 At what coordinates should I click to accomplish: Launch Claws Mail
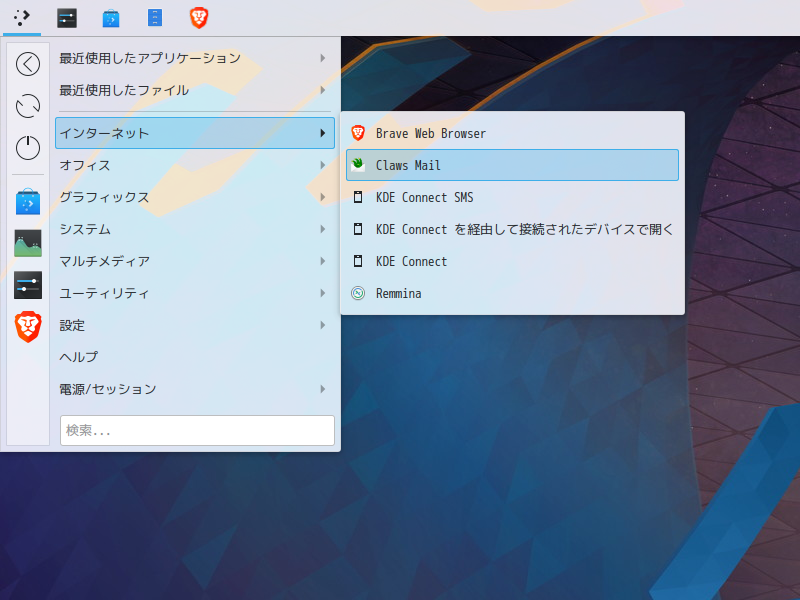coord(512,165)
